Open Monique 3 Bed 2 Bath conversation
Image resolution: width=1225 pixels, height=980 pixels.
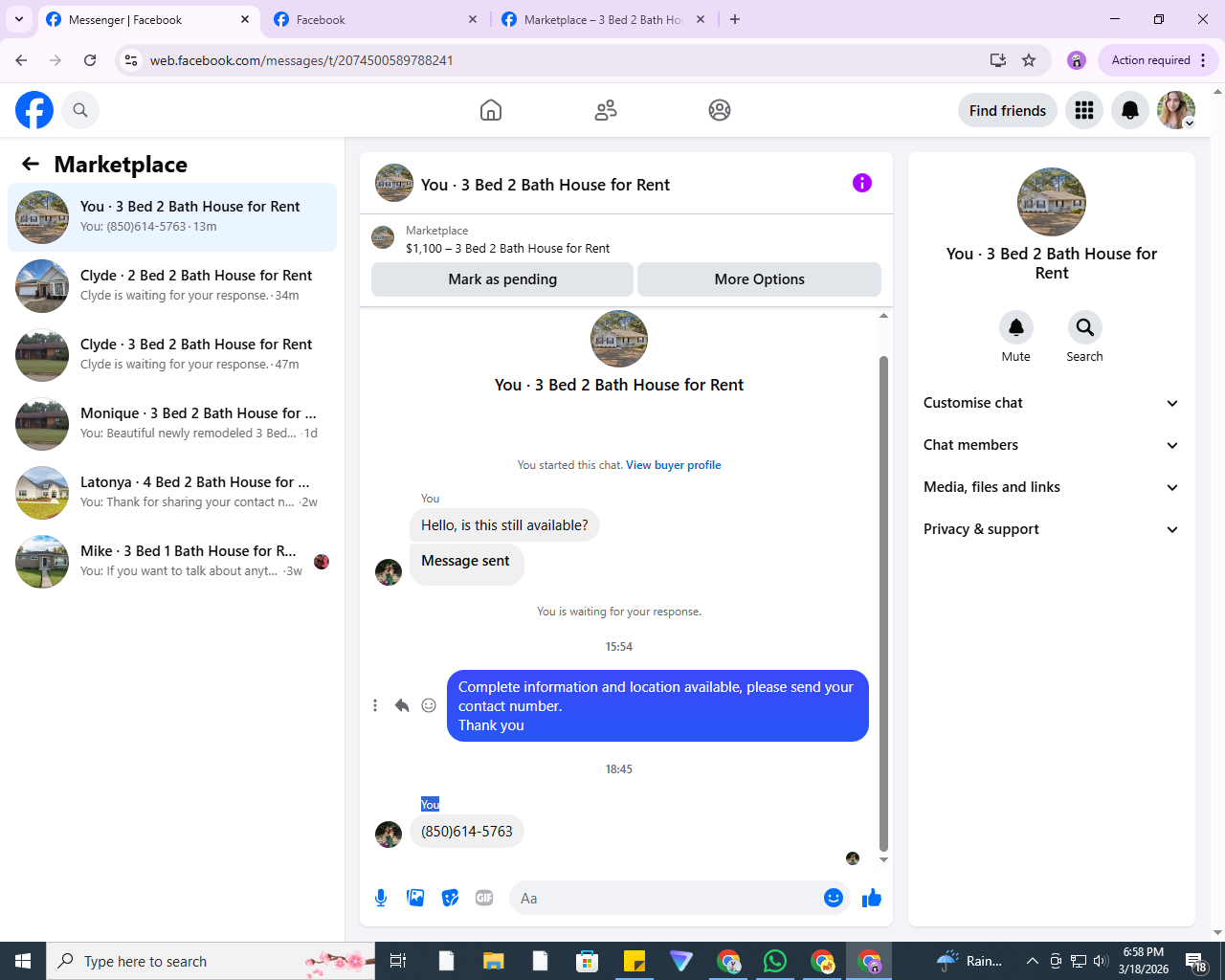pos(172,424)
